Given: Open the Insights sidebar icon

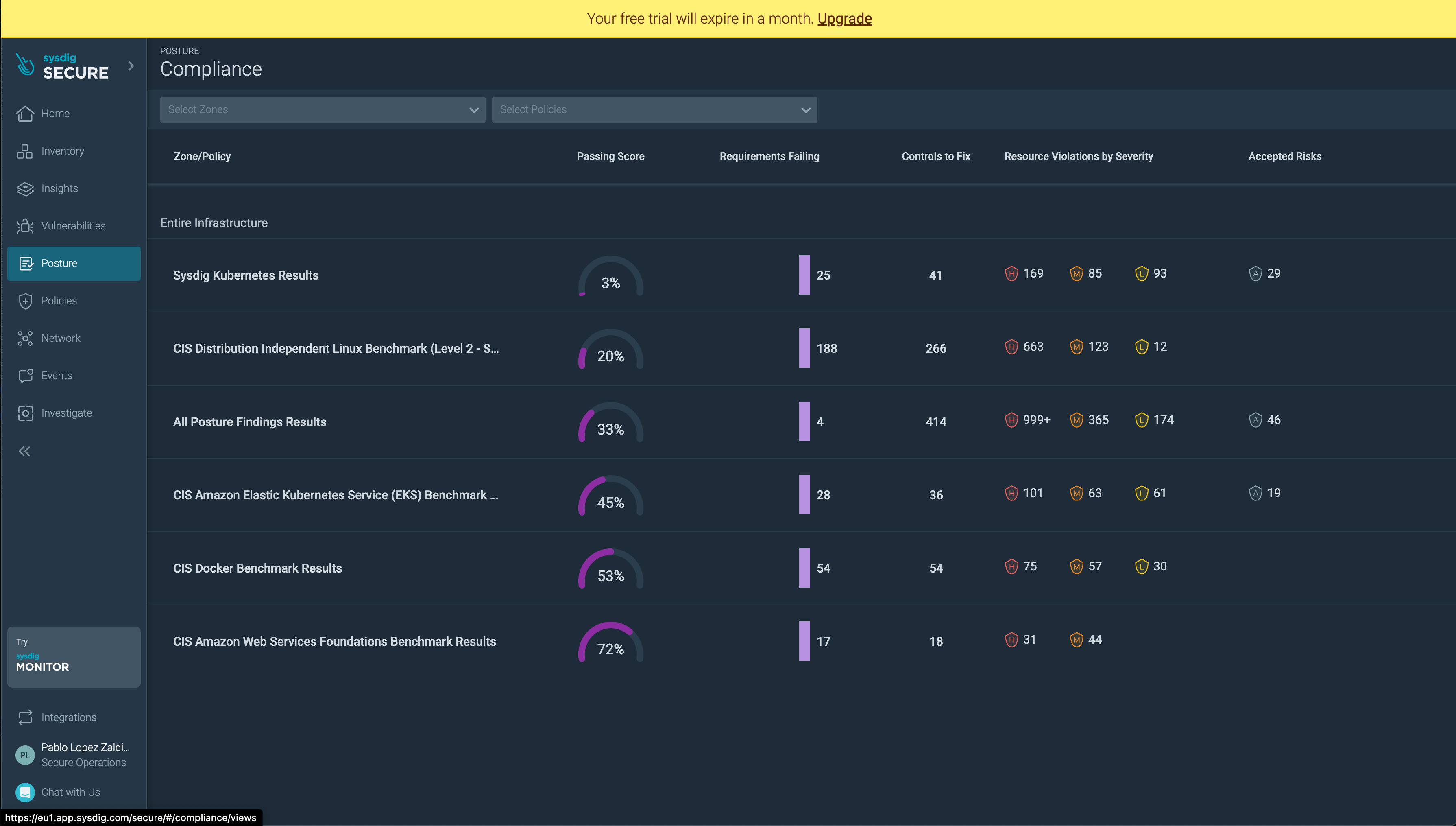Looking at the screenshot, I should [25, 188].
